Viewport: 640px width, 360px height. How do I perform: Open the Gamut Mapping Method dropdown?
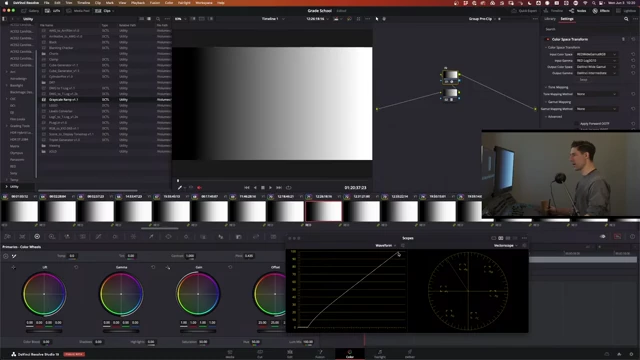tap(596, 109)
